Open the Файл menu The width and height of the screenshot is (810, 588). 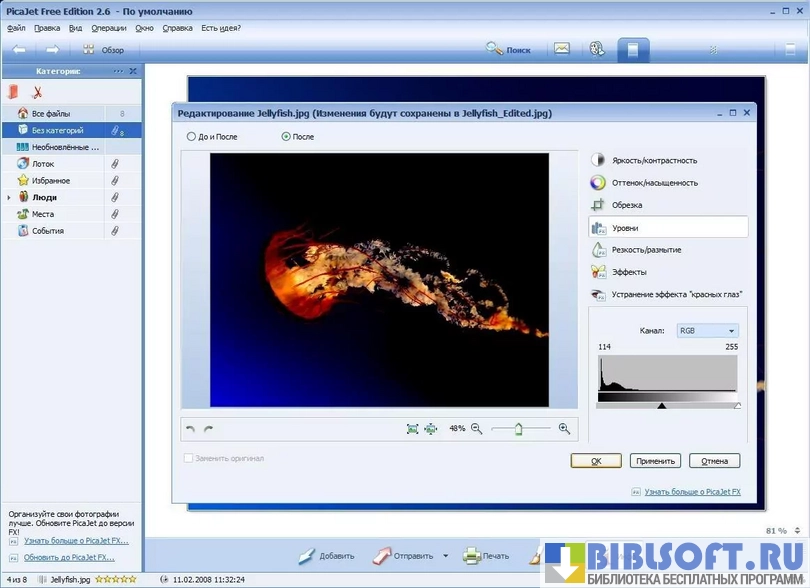(x=15, y=28)
